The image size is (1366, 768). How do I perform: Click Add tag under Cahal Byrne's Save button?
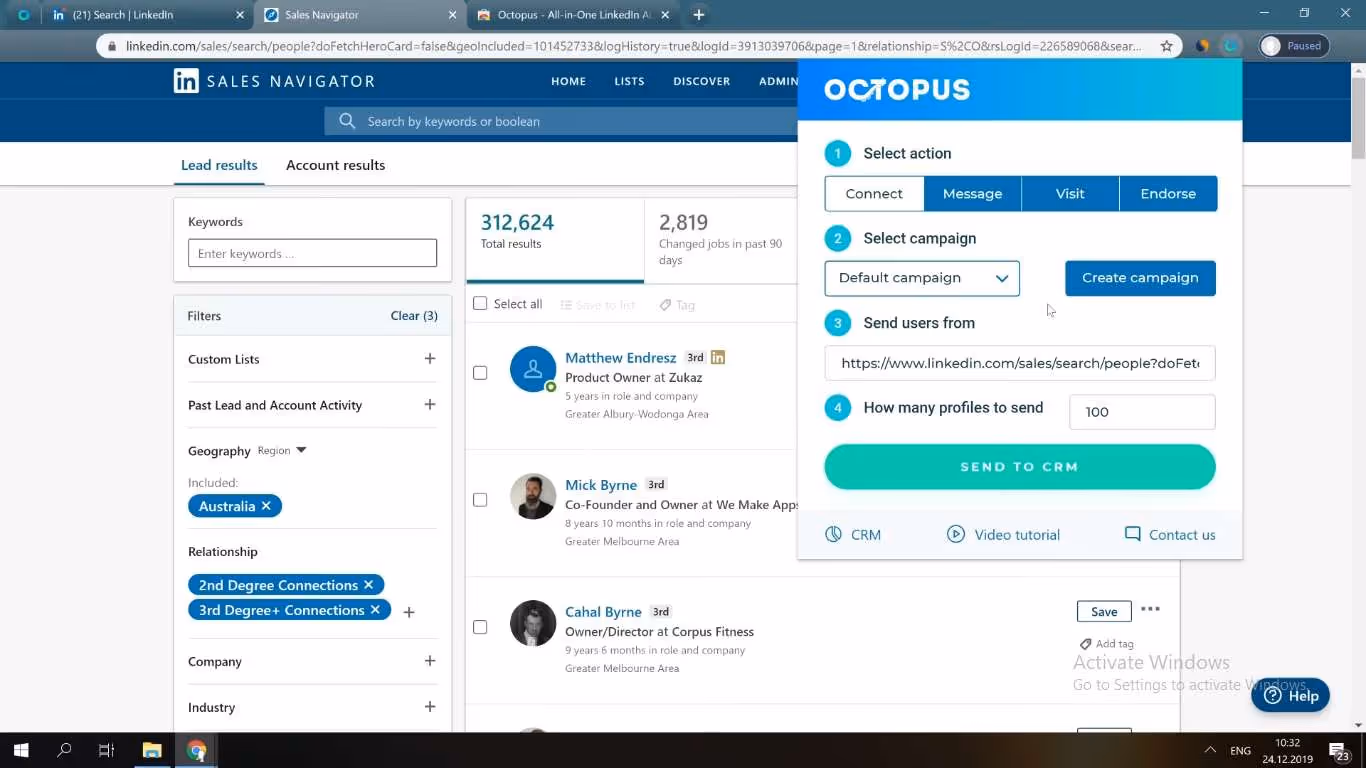[x=1106, y=643]
